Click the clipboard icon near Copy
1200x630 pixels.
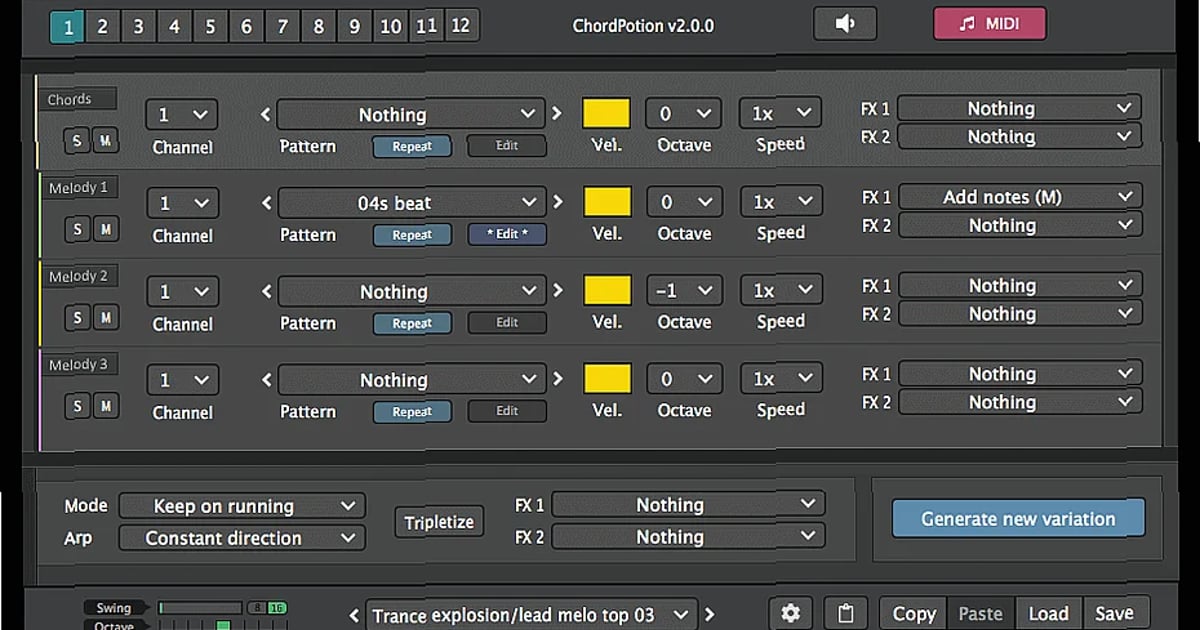pyautogui.click(x=845, y=612)
